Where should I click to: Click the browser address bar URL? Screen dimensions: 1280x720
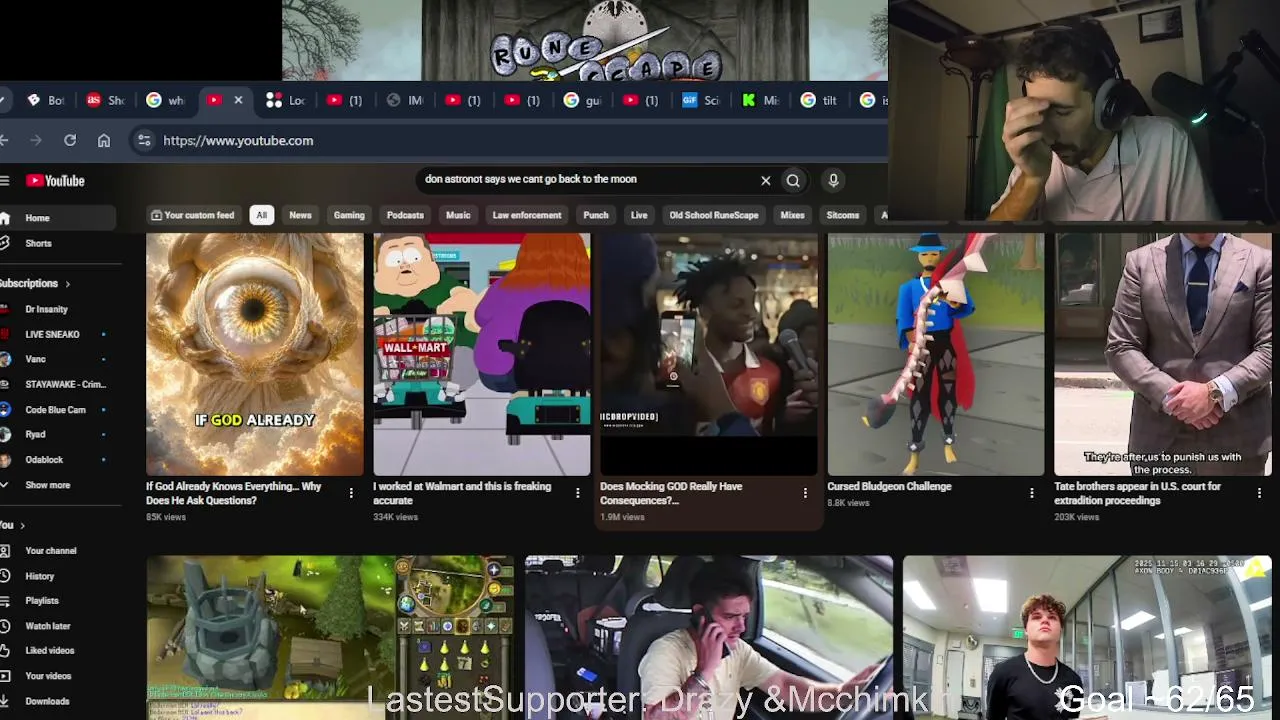pyautogui.click(x=238, y=141)
